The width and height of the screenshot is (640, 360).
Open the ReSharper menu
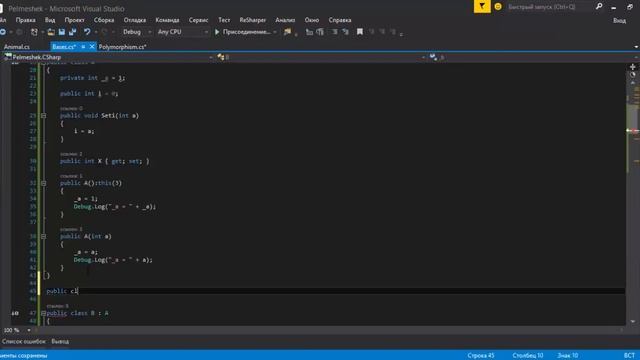[x=252, y=20]
